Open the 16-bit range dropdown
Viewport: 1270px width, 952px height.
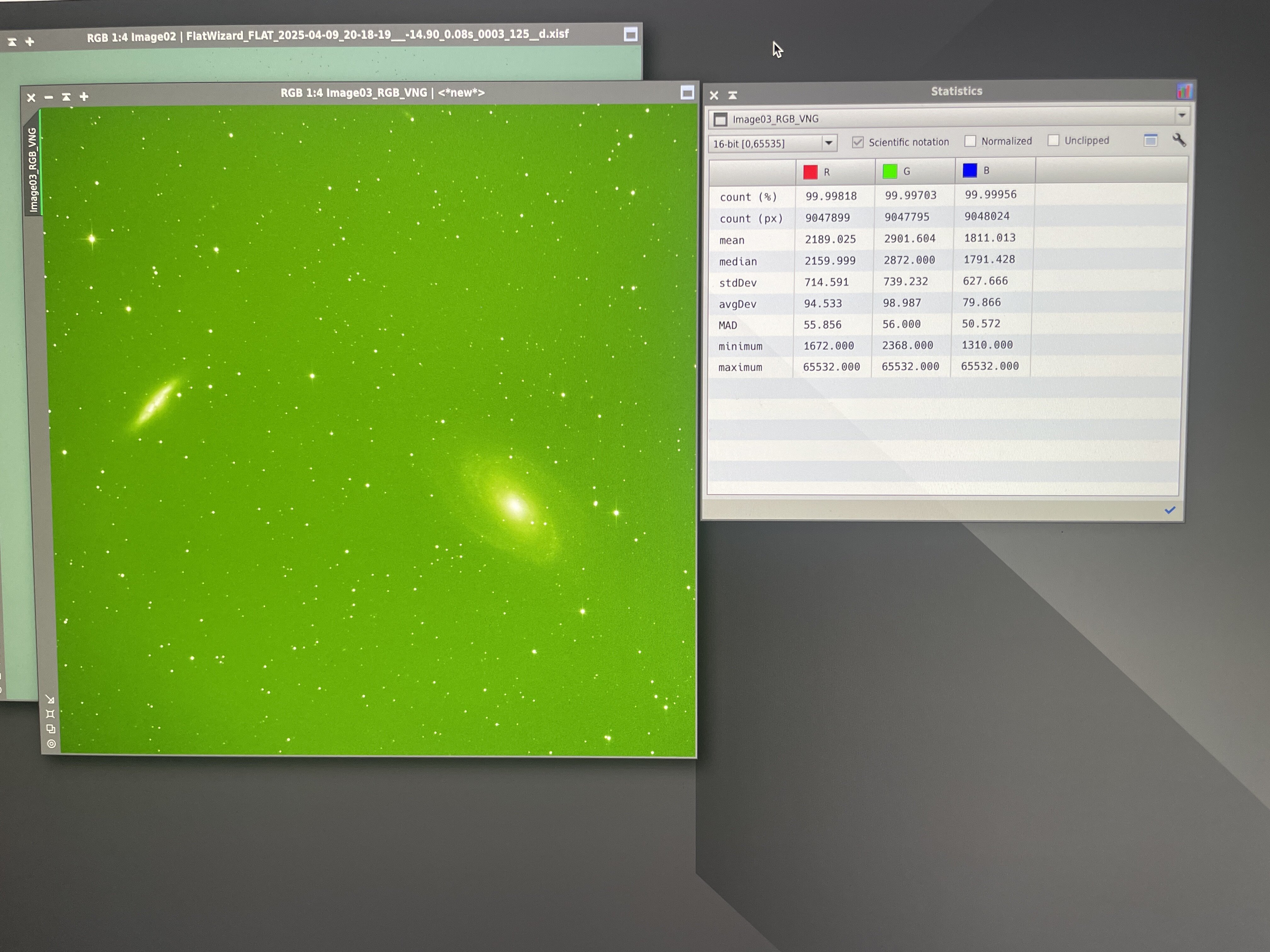point(828,143)
